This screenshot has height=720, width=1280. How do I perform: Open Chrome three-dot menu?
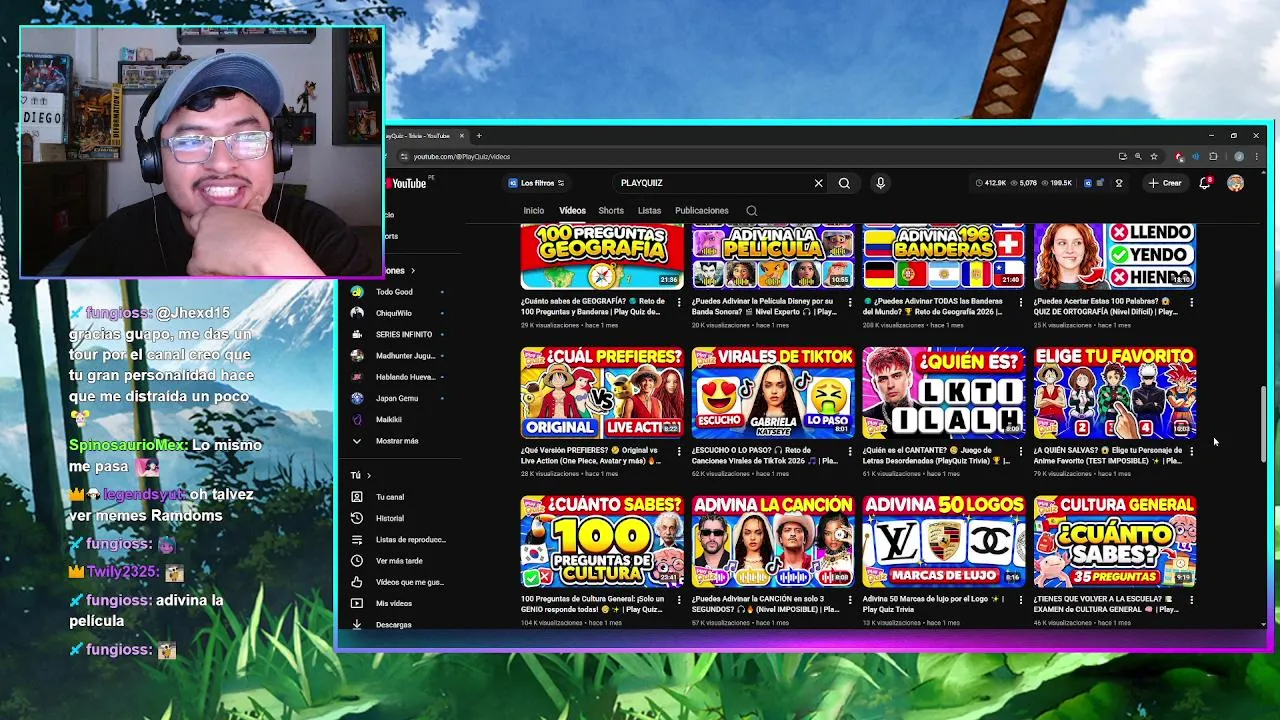1256,157
